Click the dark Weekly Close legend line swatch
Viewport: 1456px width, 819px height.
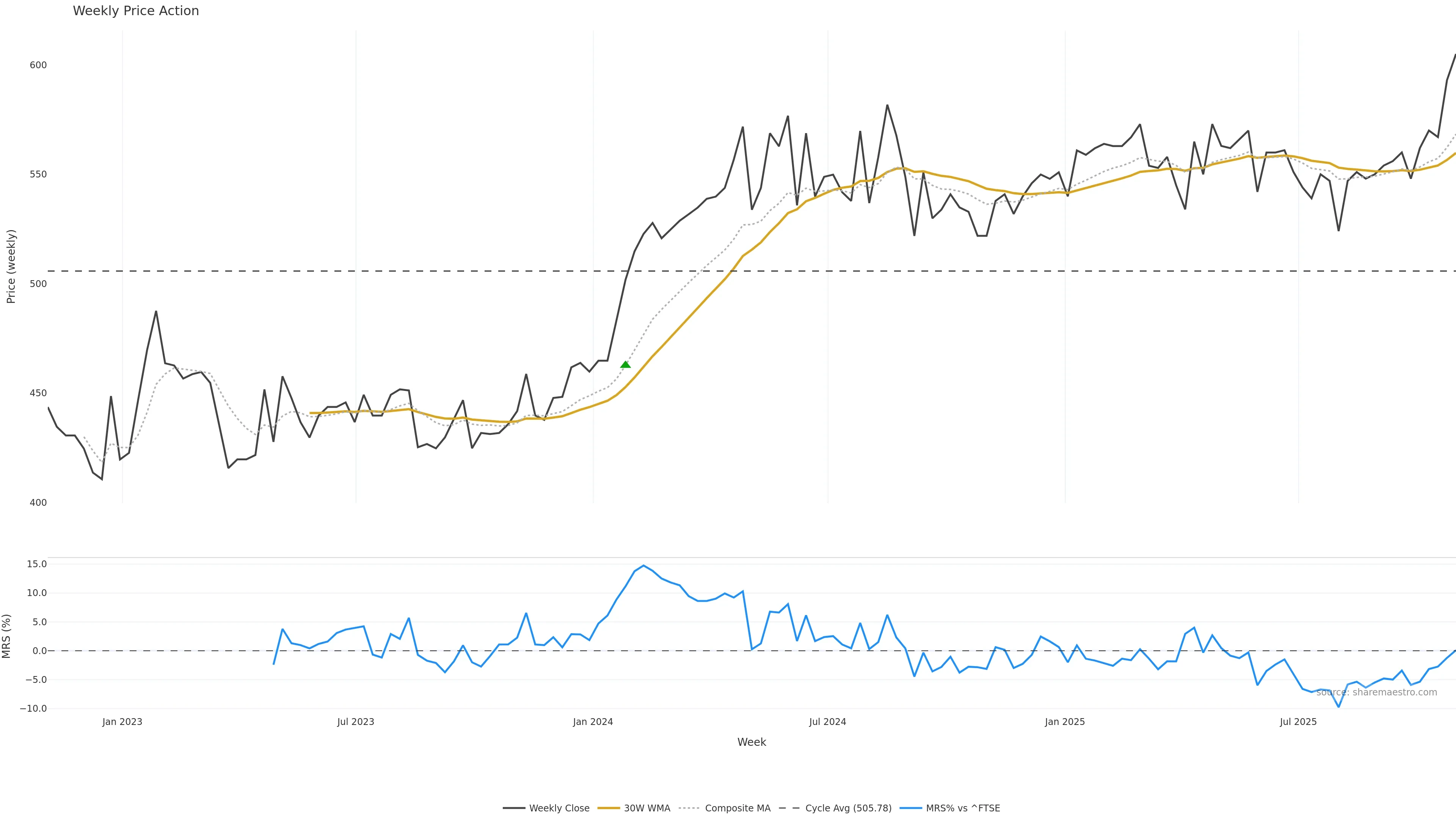point(514,808)
